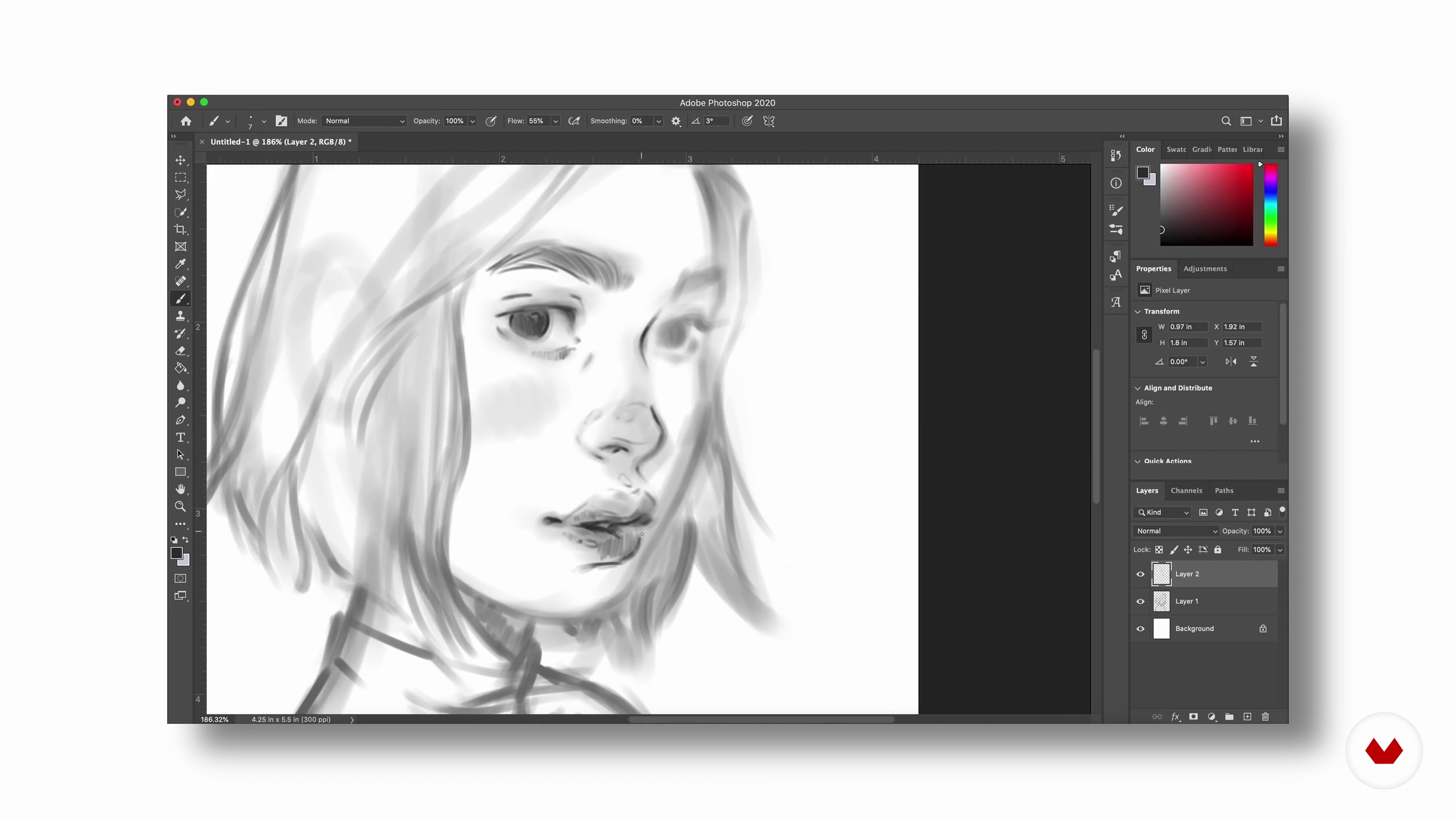Select the Blur tool
Image resolution: width=1456 pixels, height=819 pixels.
coord(180,386)
